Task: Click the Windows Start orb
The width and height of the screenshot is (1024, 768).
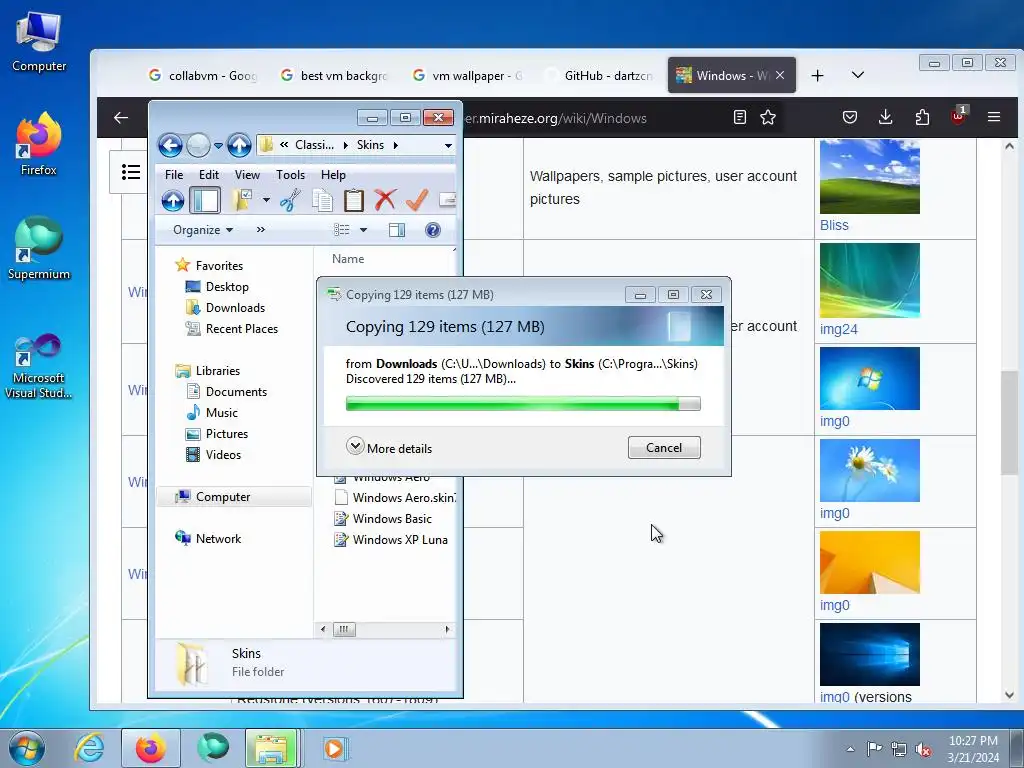Action: tap(27, 748)
